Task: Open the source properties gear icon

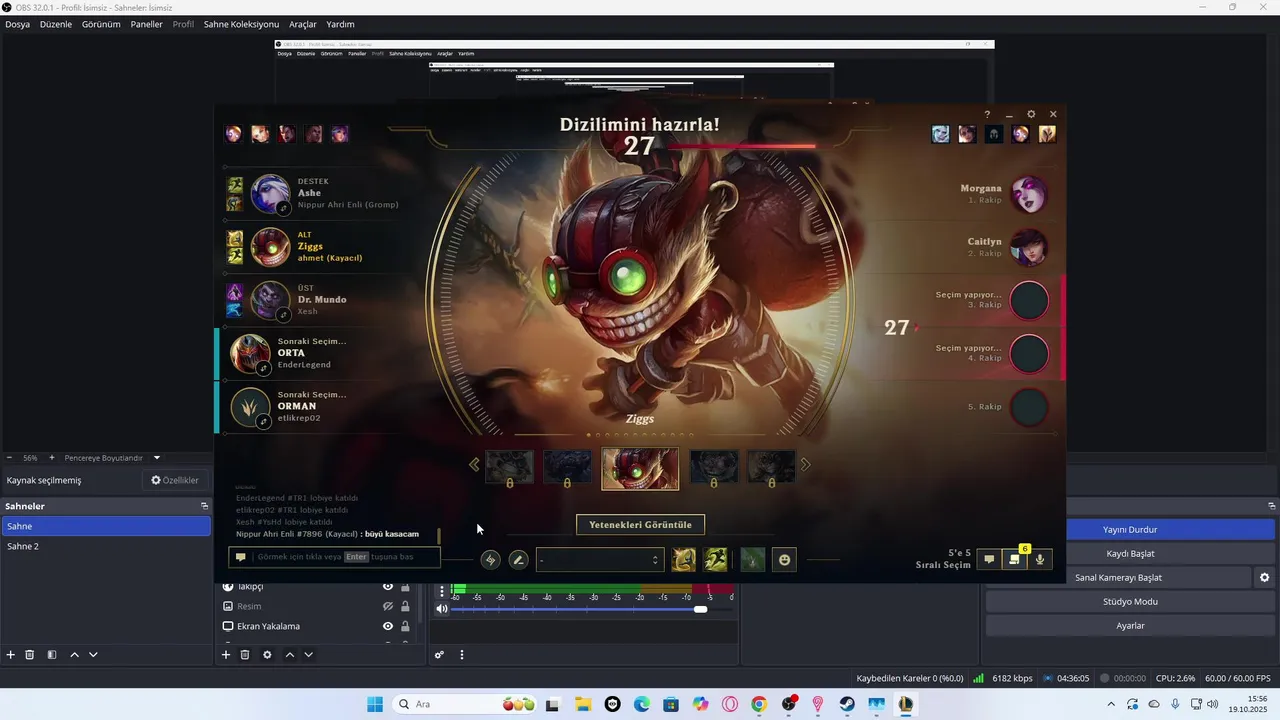Action: [x=267, y=655]
